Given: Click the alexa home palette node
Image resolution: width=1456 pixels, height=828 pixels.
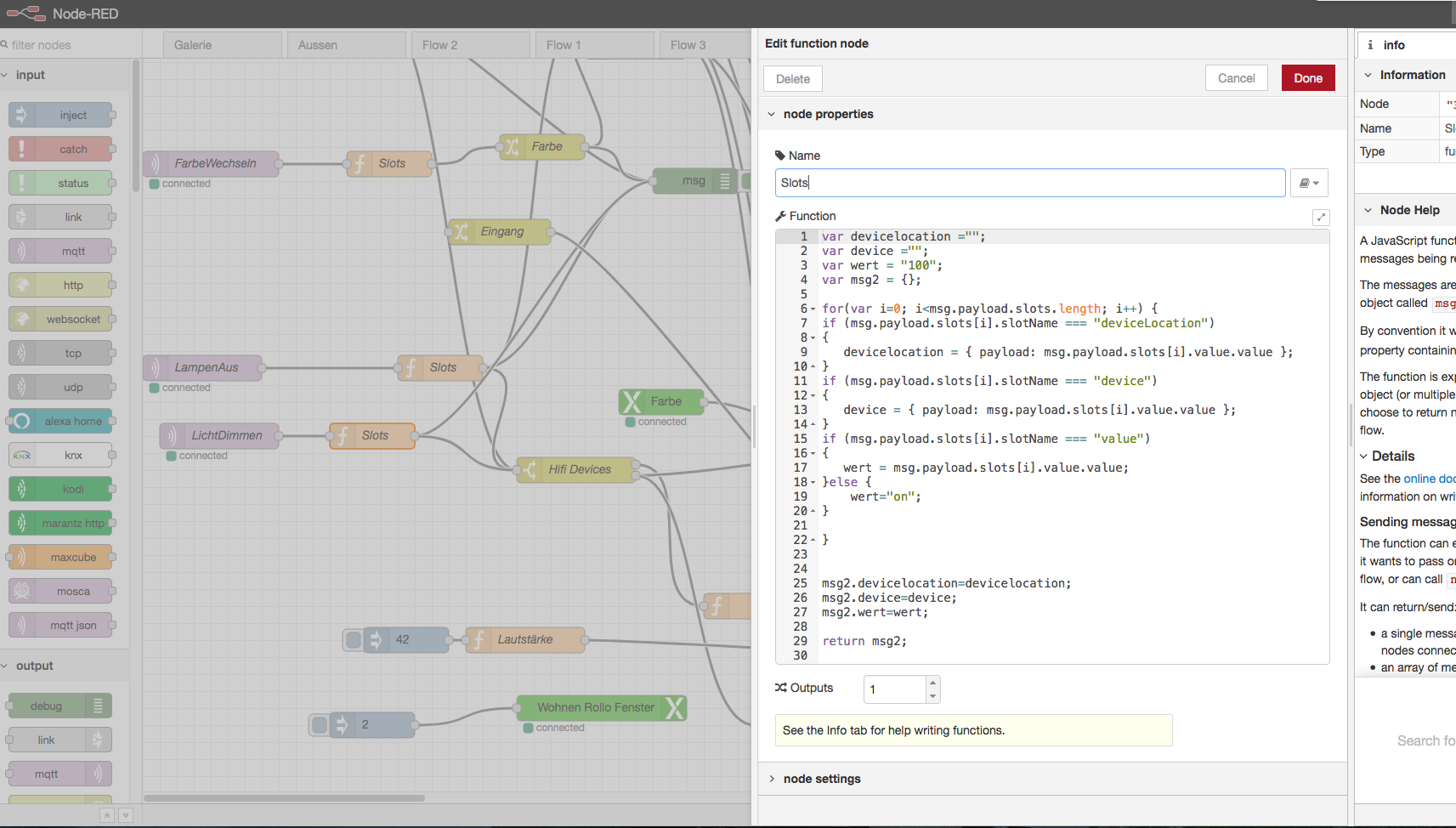Looking at the screenshot, I should pos(61,421).
